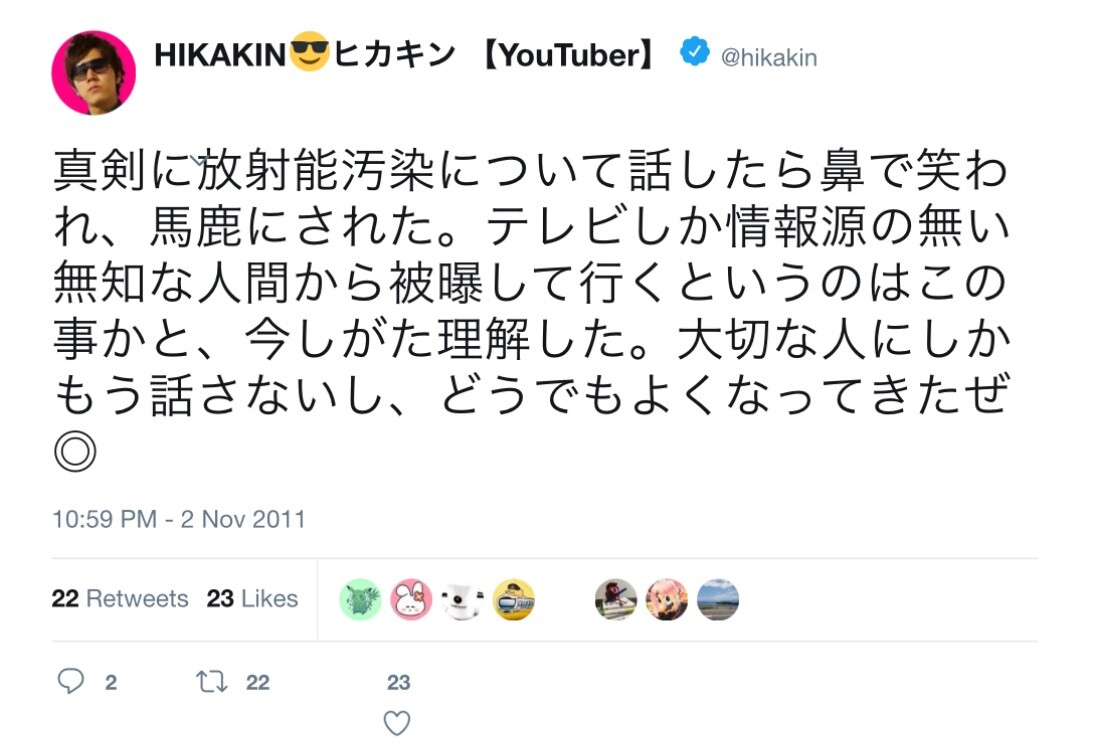Image resolution: width=1101 pixels, height=743 pixels.
Task: Open the green creature liker avatar
Action: [x=360, y=600]
